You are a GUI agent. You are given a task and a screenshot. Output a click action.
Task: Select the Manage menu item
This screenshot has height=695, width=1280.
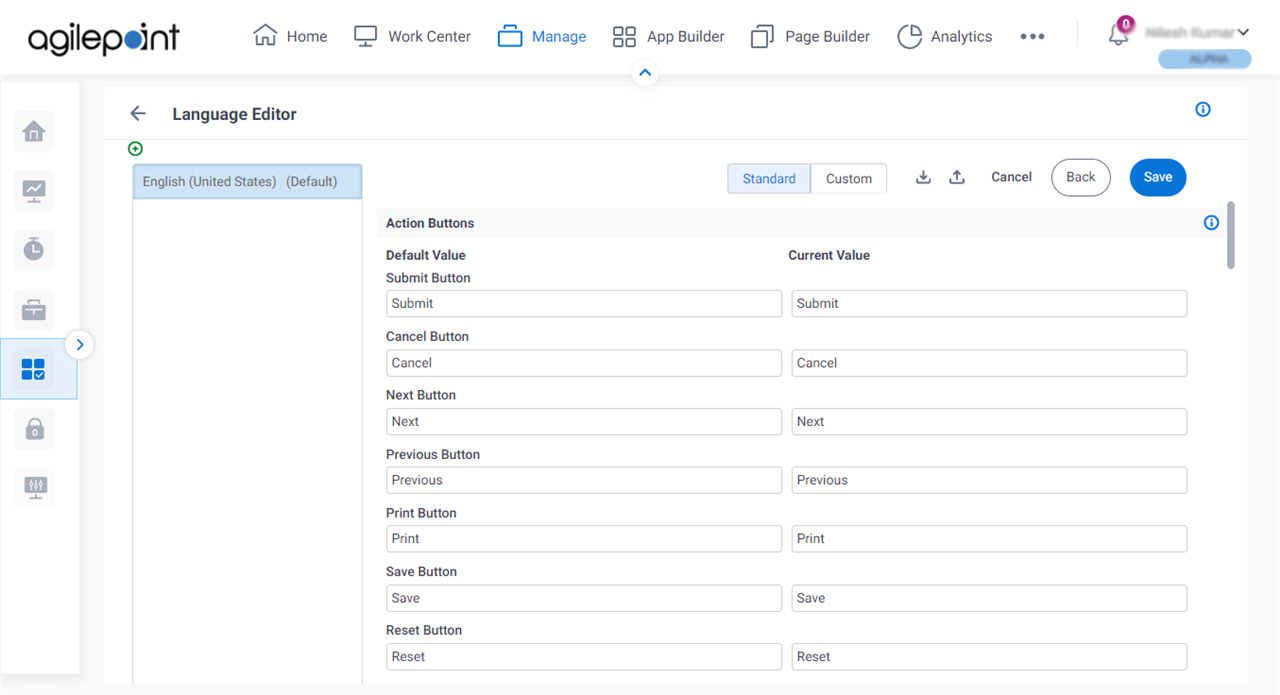(542, 36)
